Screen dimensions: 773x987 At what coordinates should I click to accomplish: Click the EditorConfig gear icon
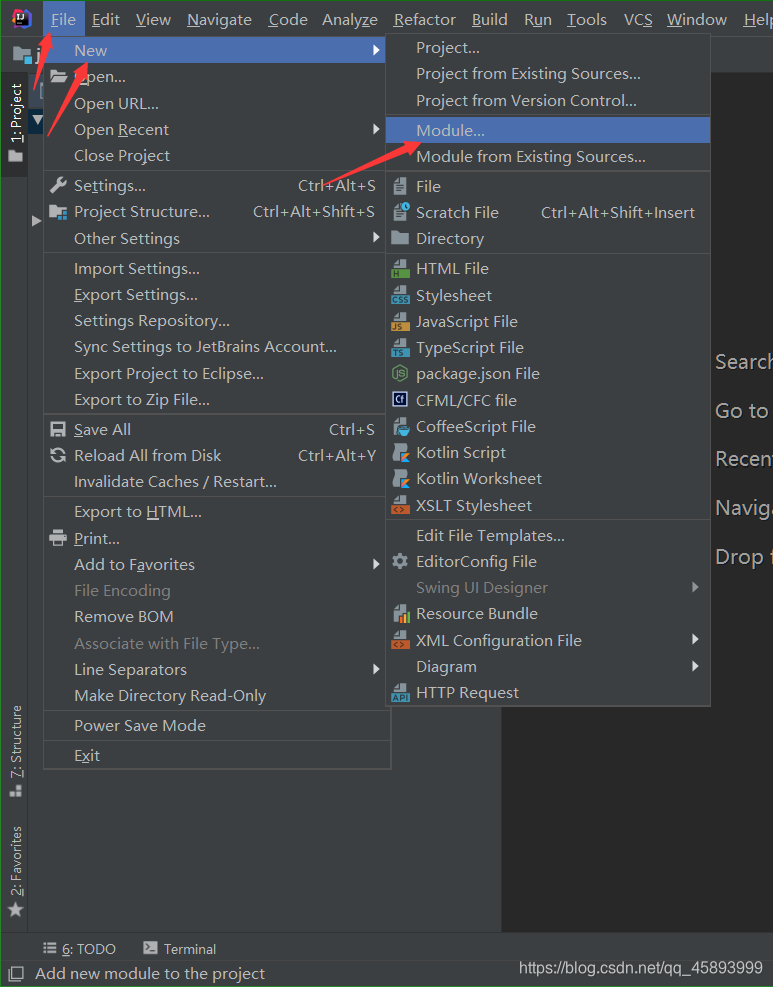(x=400, y=561)
